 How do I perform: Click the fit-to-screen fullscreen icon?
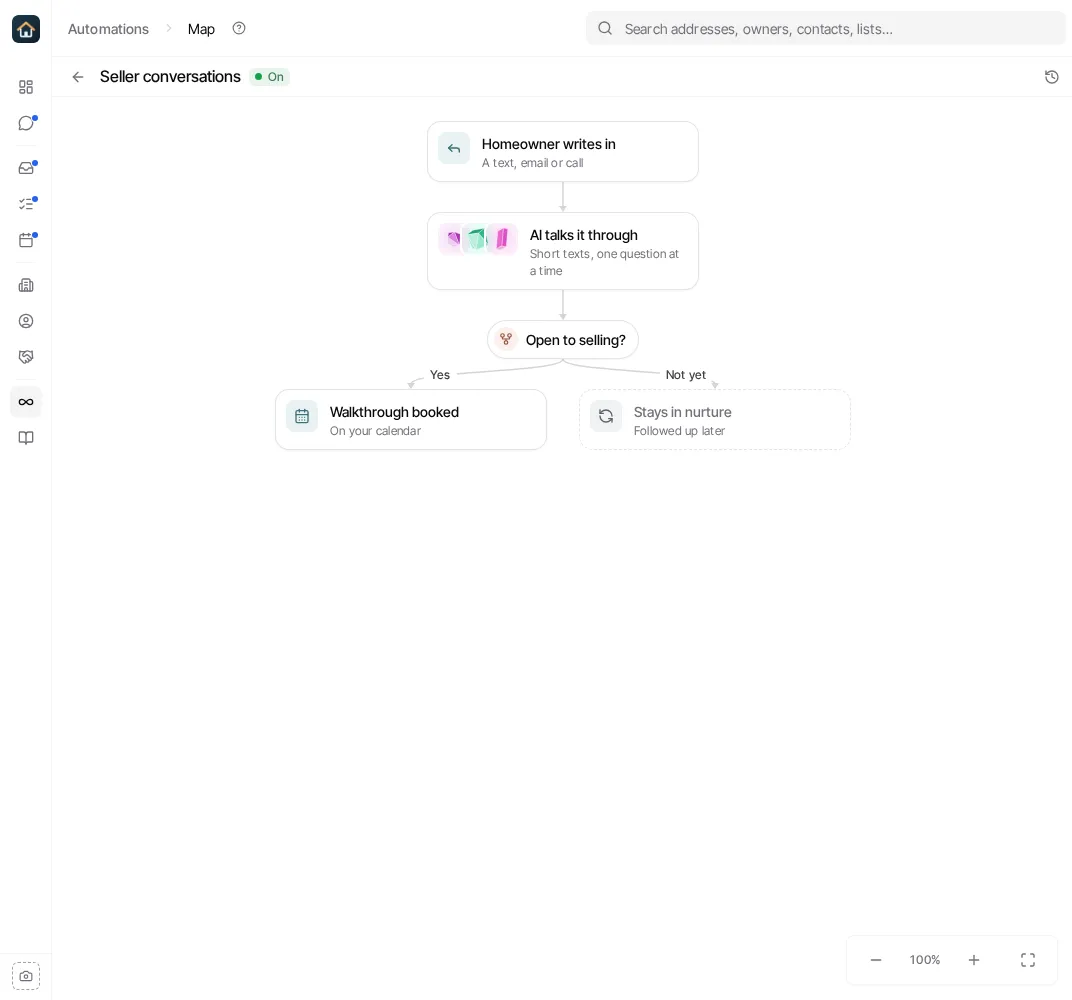click(1028, 960)
